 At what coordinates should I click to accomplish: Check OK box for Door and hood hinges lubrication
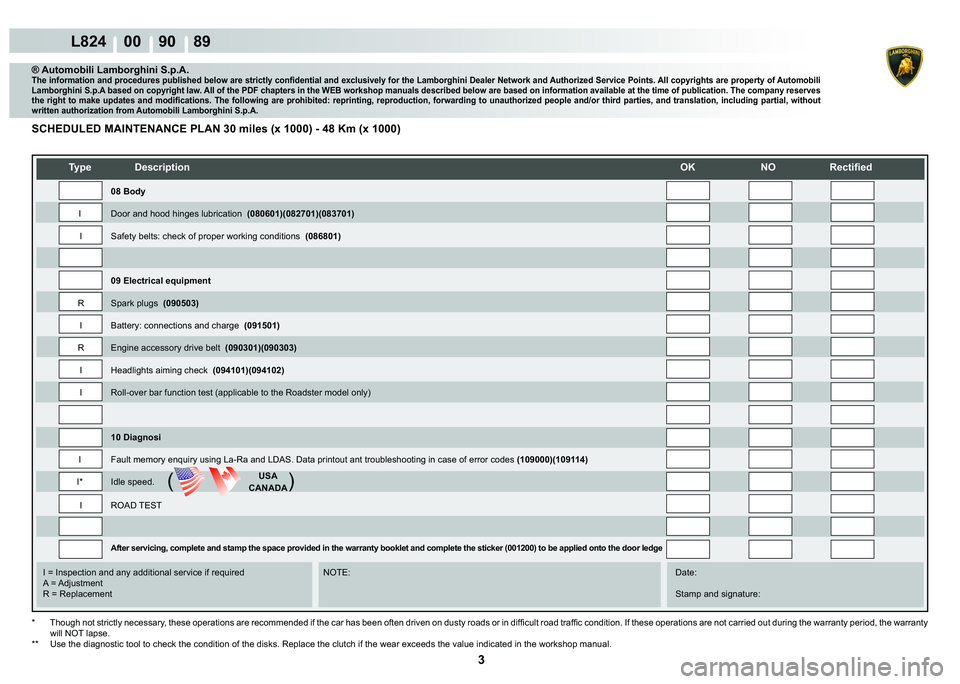point(688,212)
